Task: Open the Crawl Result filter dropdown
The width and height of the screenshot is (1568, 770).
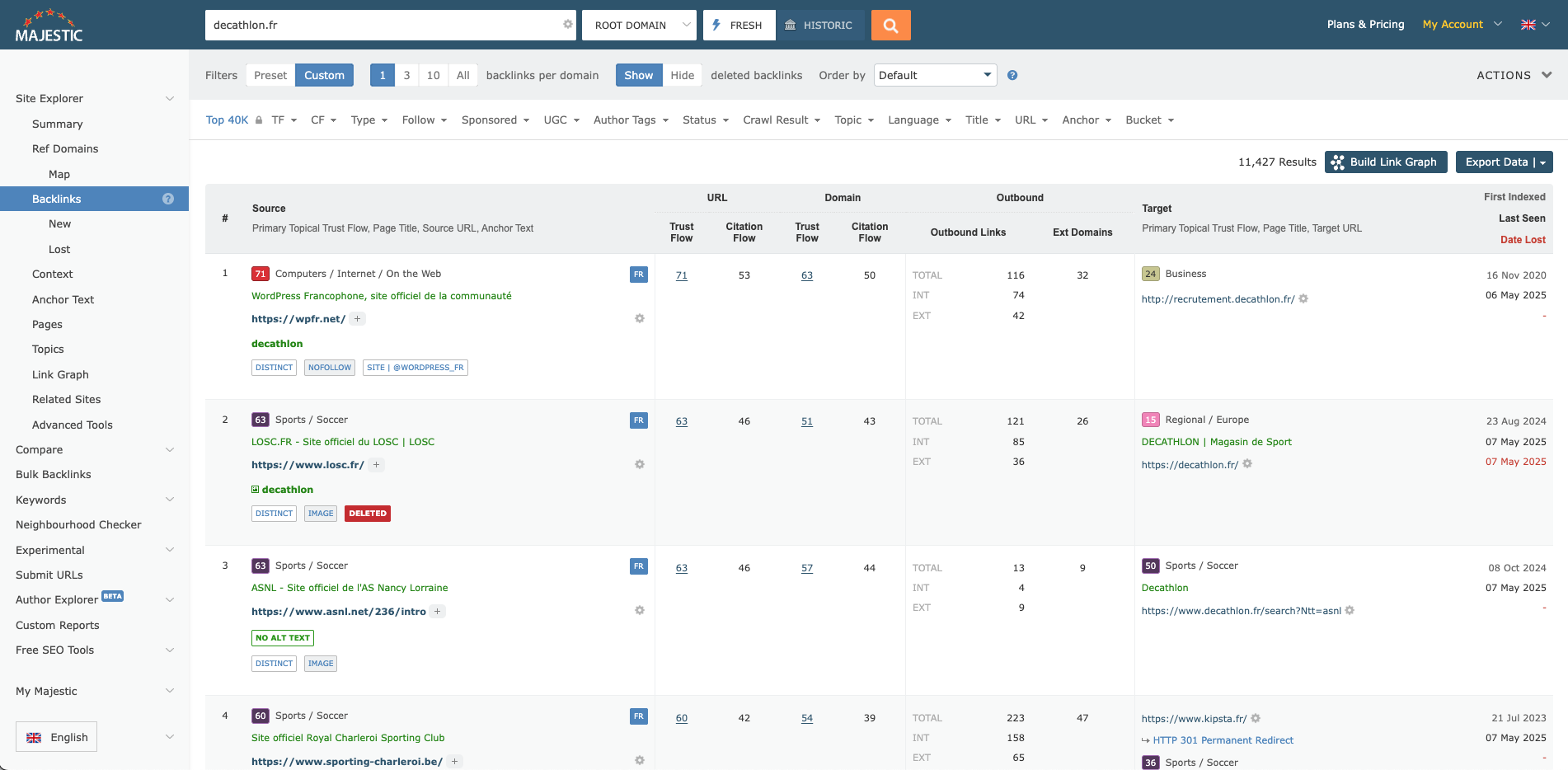Action: pyautogui.click(x=782, y=120)
